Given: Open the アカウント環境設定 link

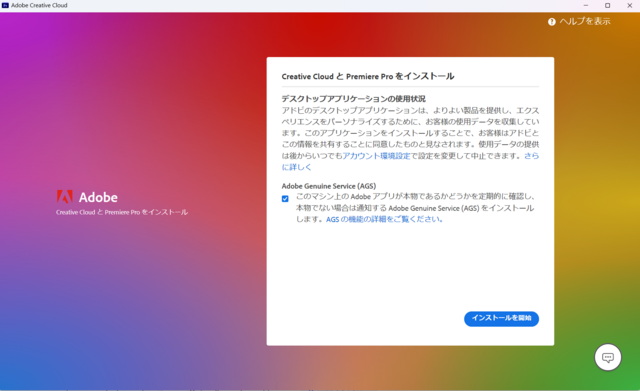Looking at the screenshot, I should pyautogui.click(x=376, y=156).
